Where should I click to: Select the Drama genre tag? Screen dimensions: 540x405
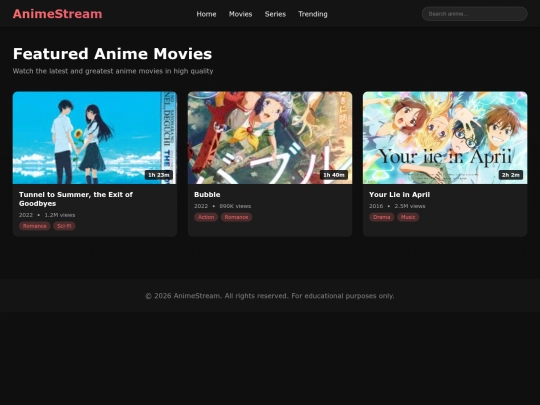(382, 217)
